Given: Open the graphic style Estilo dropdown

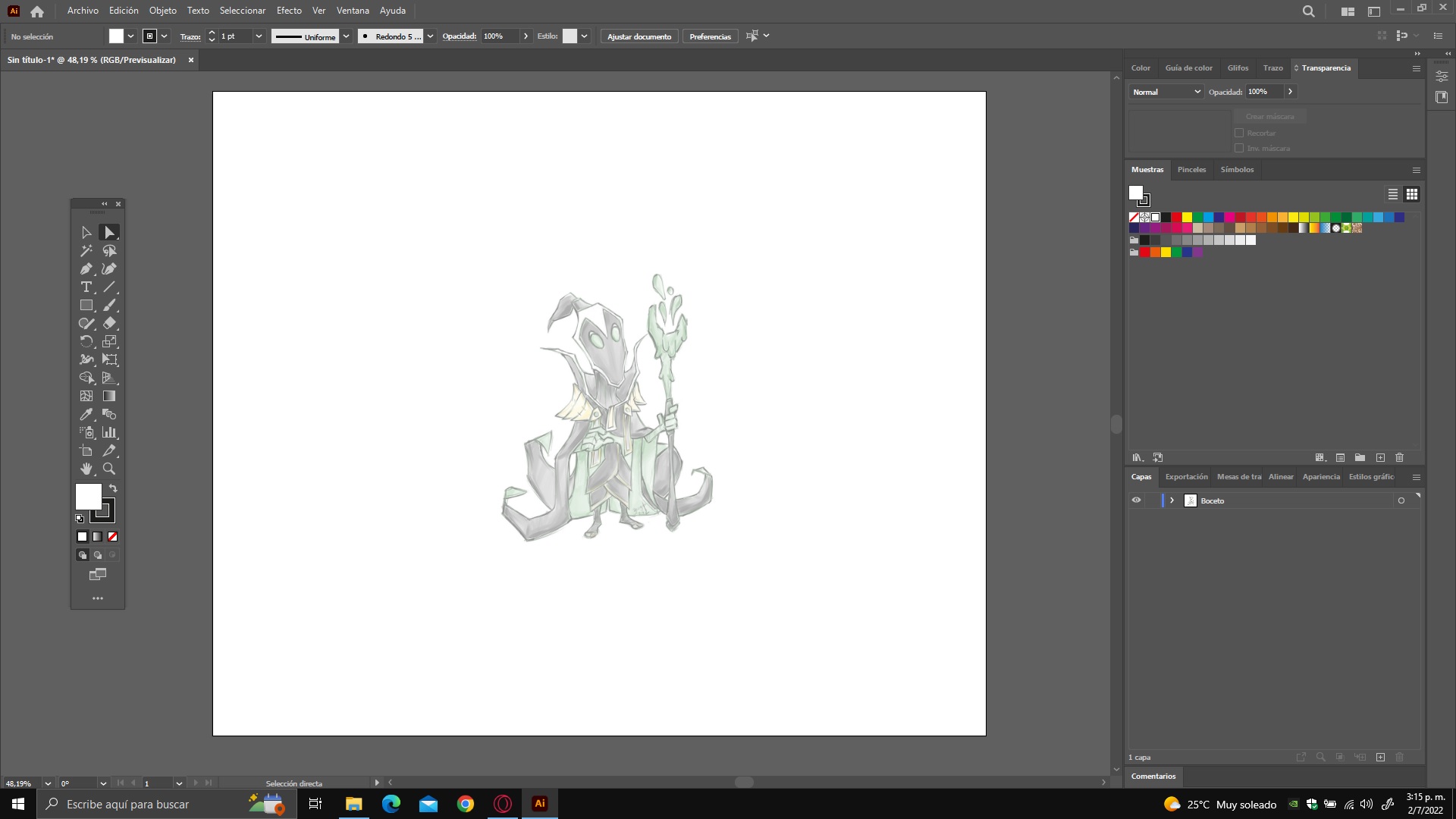Looking at the screenshot, I should tap(584, 36).
